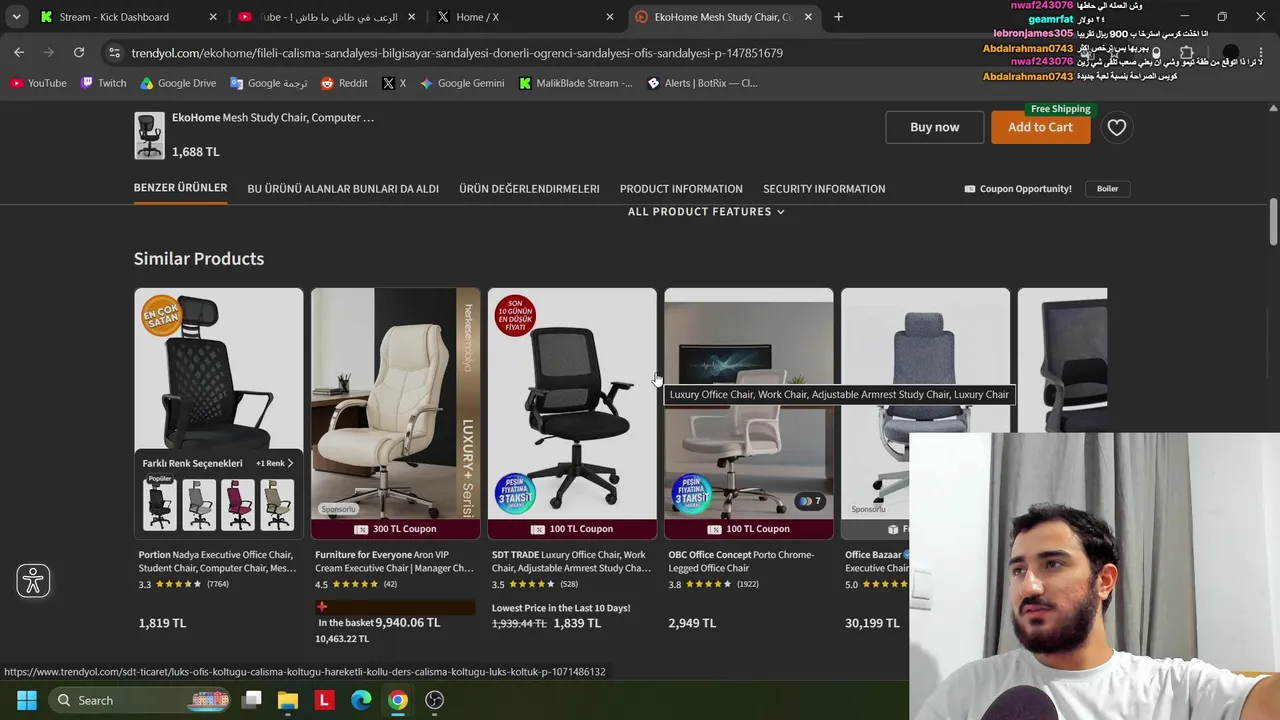Image resolution: width=1280 pixels, height=720 pixels.
Task: Open the Windows Start menu
Action: pyautogui.click(x=27, y=700)
